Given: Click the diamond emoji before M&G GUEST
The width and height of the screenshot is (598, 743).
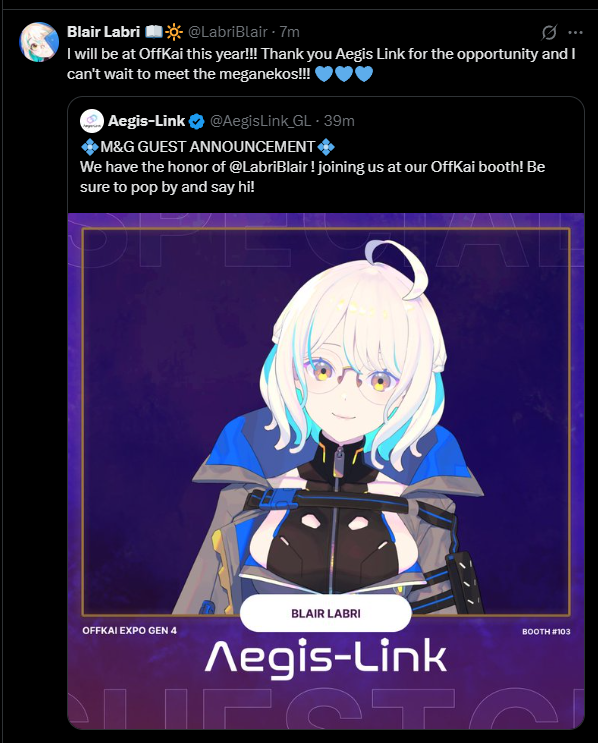Looking at the screenshot, I should coord(90,147).
